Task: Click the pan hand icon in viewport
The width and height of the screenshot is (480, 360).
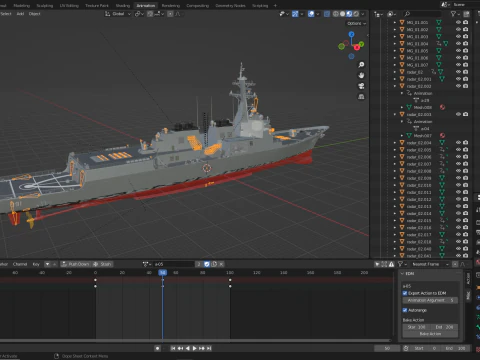Action: (361, 75)
